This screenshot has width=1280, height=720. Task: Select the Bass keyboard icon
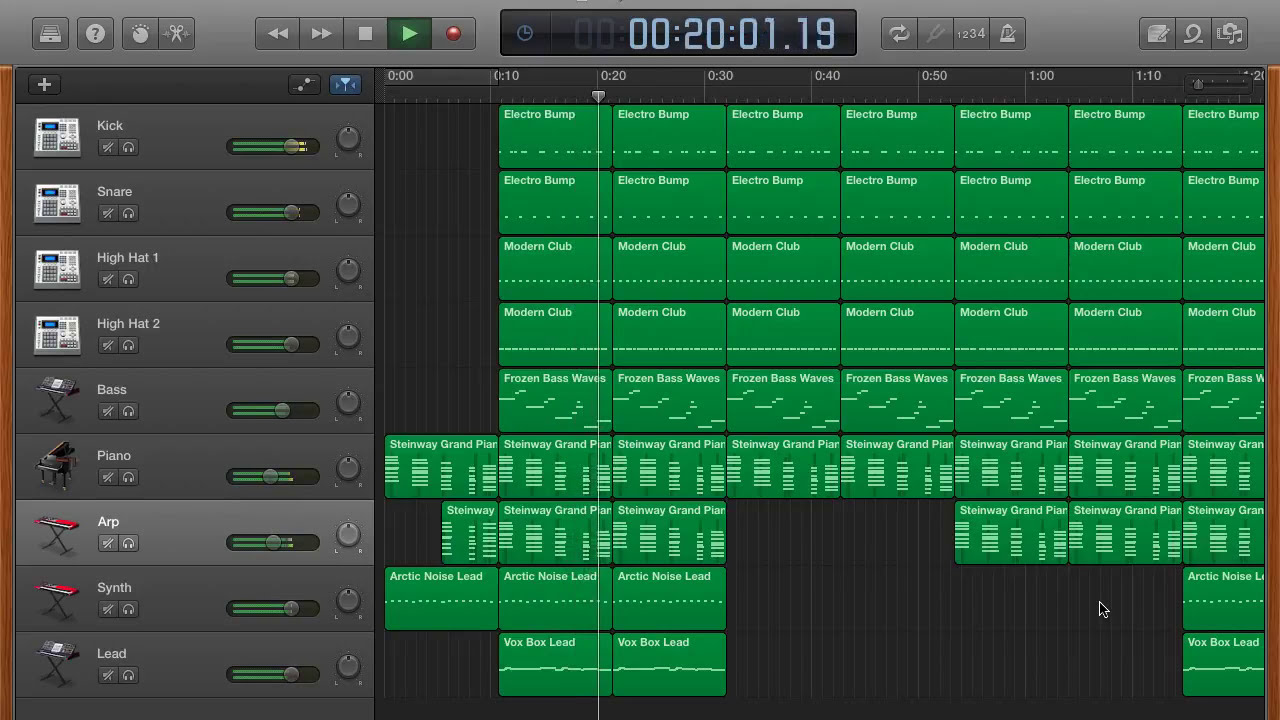(x=57, y=401)
